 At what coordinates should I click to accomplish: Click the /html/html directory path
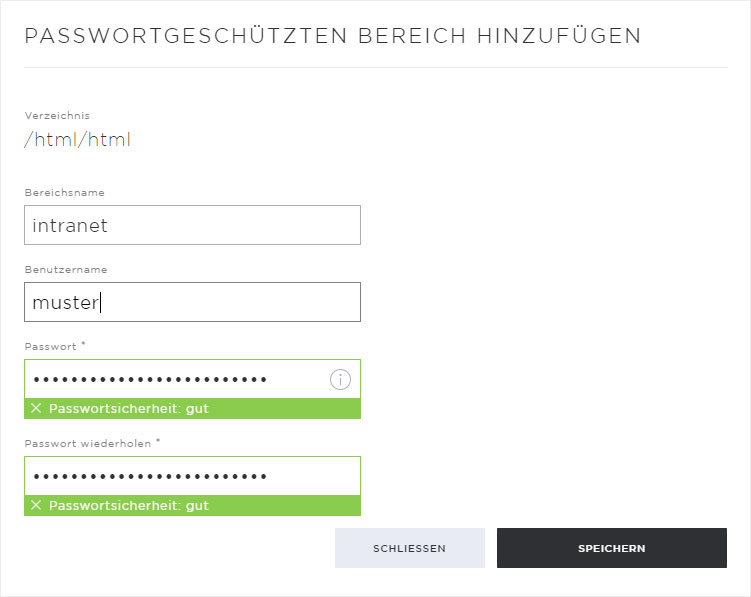point(78,139)
